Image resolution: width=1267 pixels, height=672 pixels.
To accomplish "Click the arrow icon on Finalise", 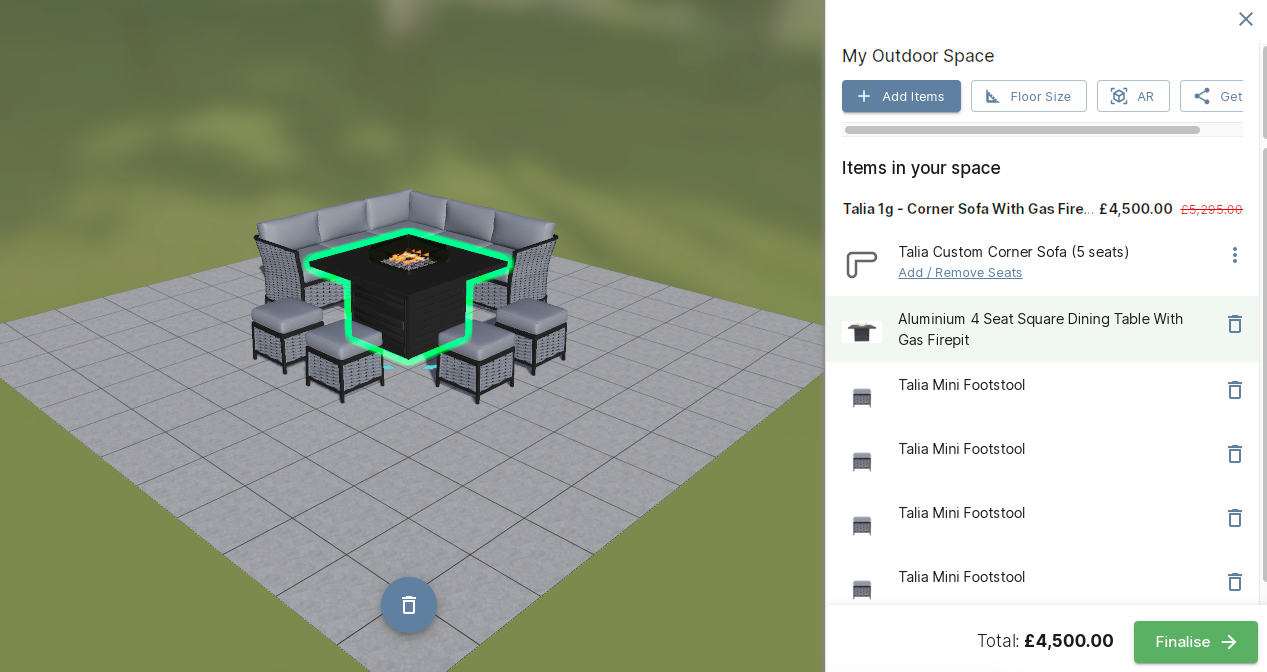I will [1229, 642].
